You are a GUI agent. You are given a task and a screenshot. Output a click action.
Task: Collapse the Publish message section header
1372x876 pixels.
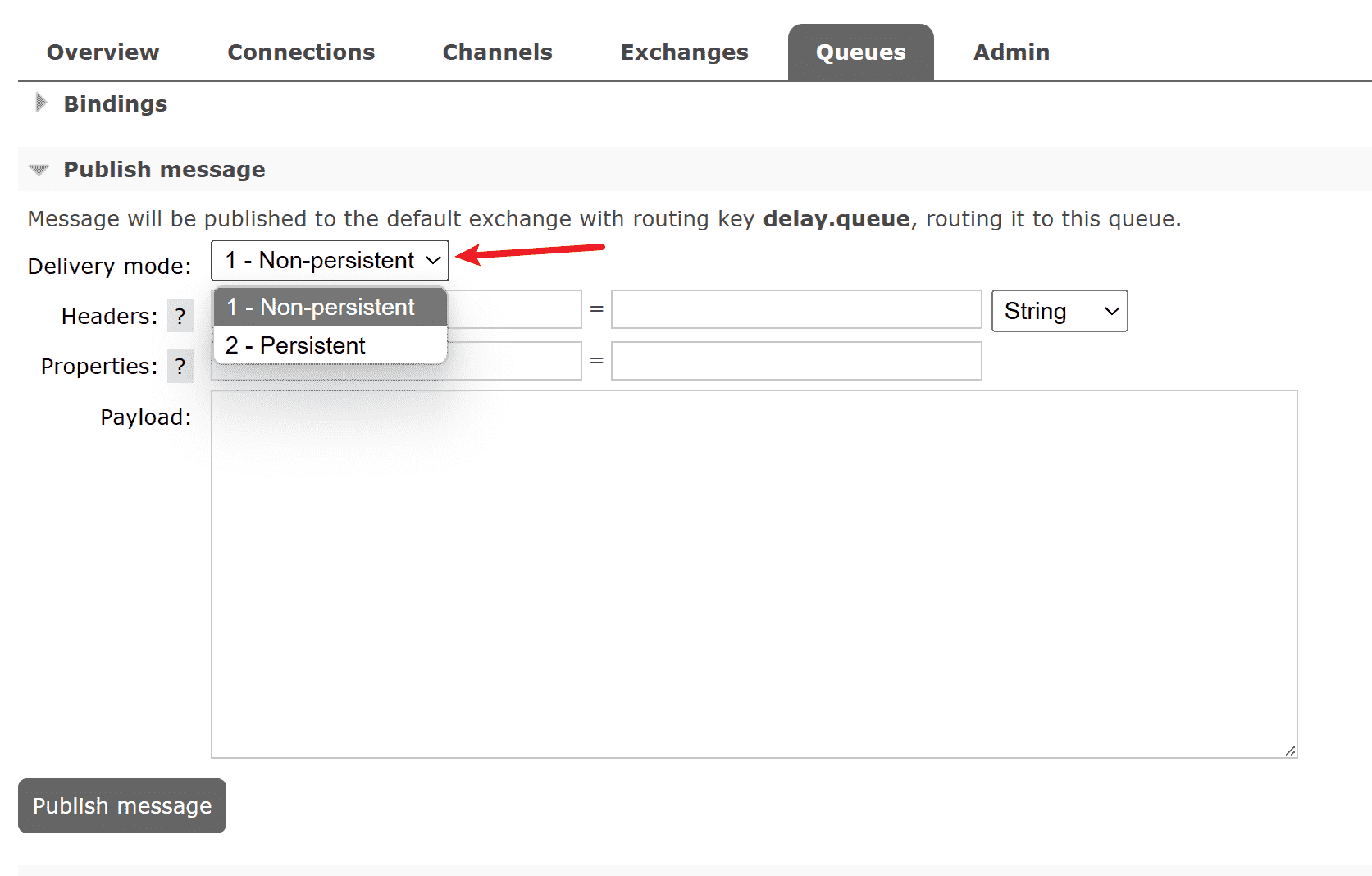[x=164, y=170]
